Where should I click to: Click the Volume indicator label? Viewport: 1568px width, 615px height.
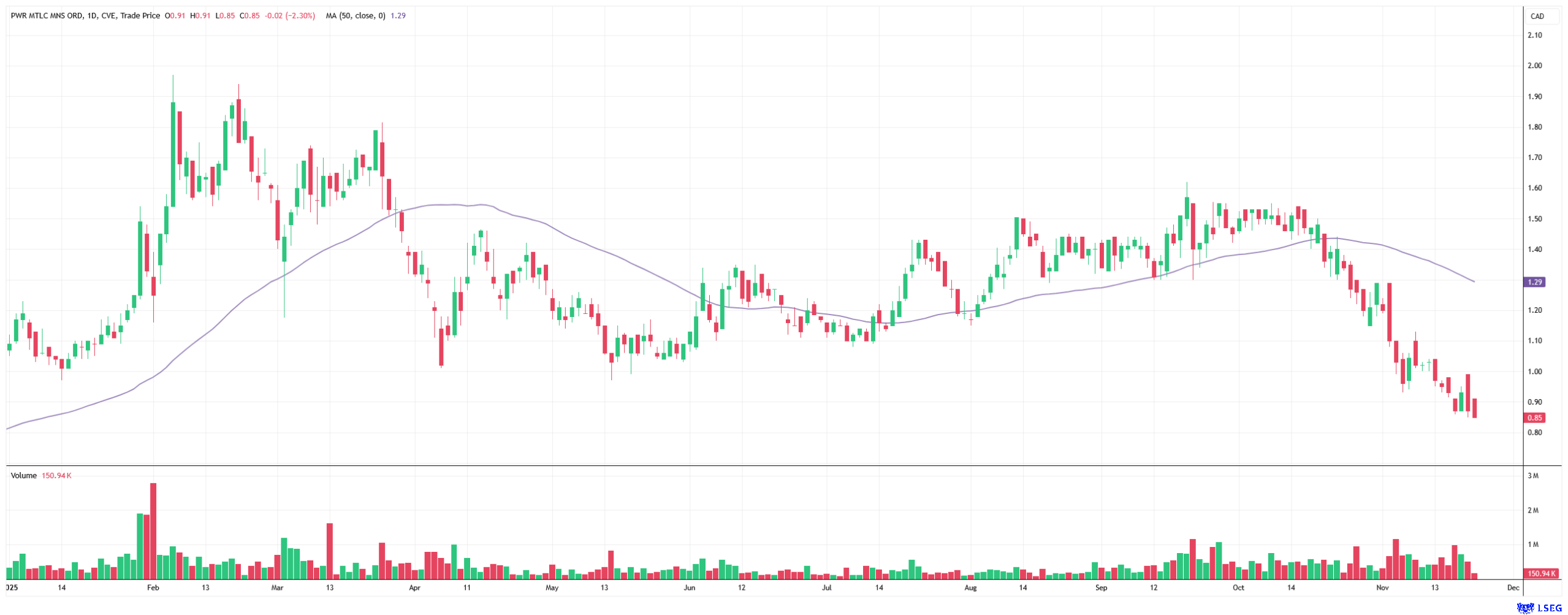click(x=24, y=475)
